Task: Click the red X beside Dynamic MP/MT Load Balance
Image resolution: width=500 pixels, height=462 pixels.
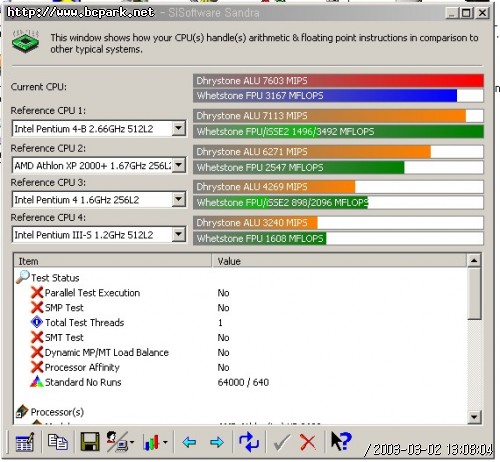Action: [x=37, y=352]
